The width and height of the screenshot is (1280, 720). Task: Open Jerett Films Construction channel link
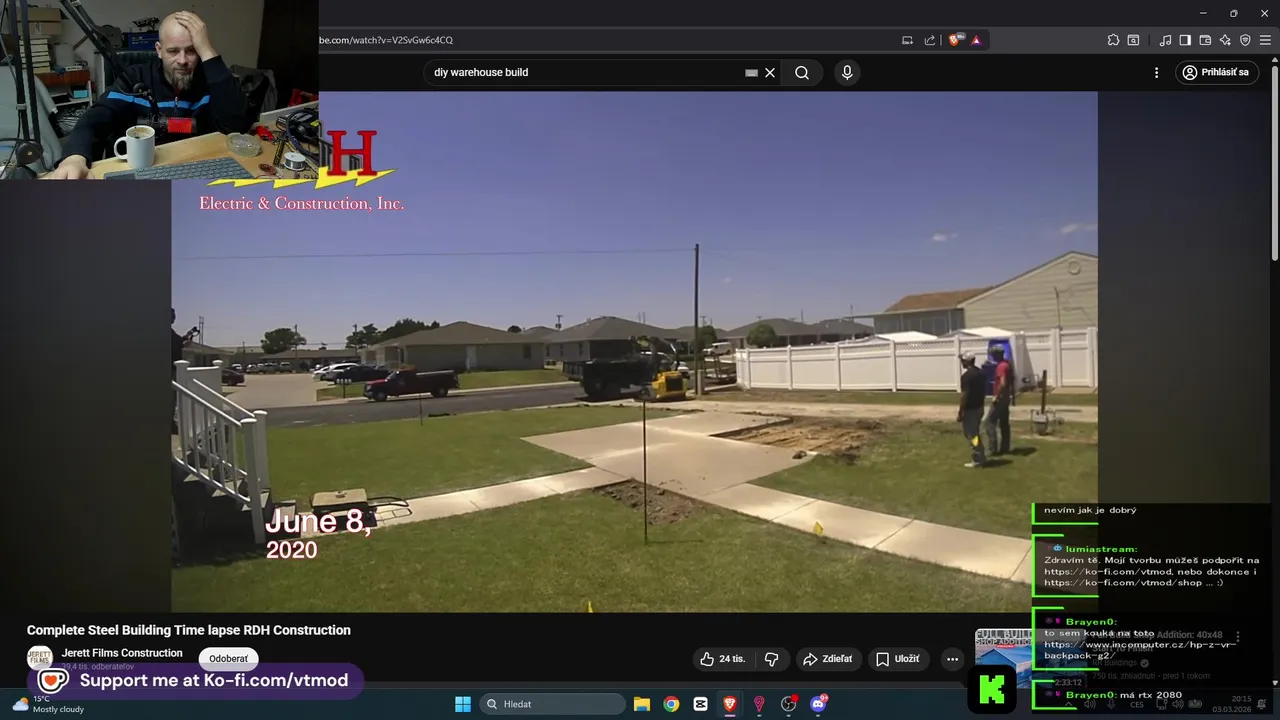(122, 653)
